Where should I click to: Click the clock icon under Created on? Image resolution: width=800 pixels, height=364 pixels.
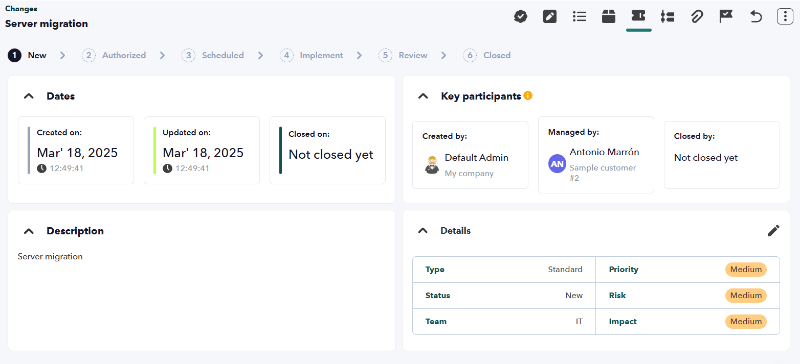[41, 168]
